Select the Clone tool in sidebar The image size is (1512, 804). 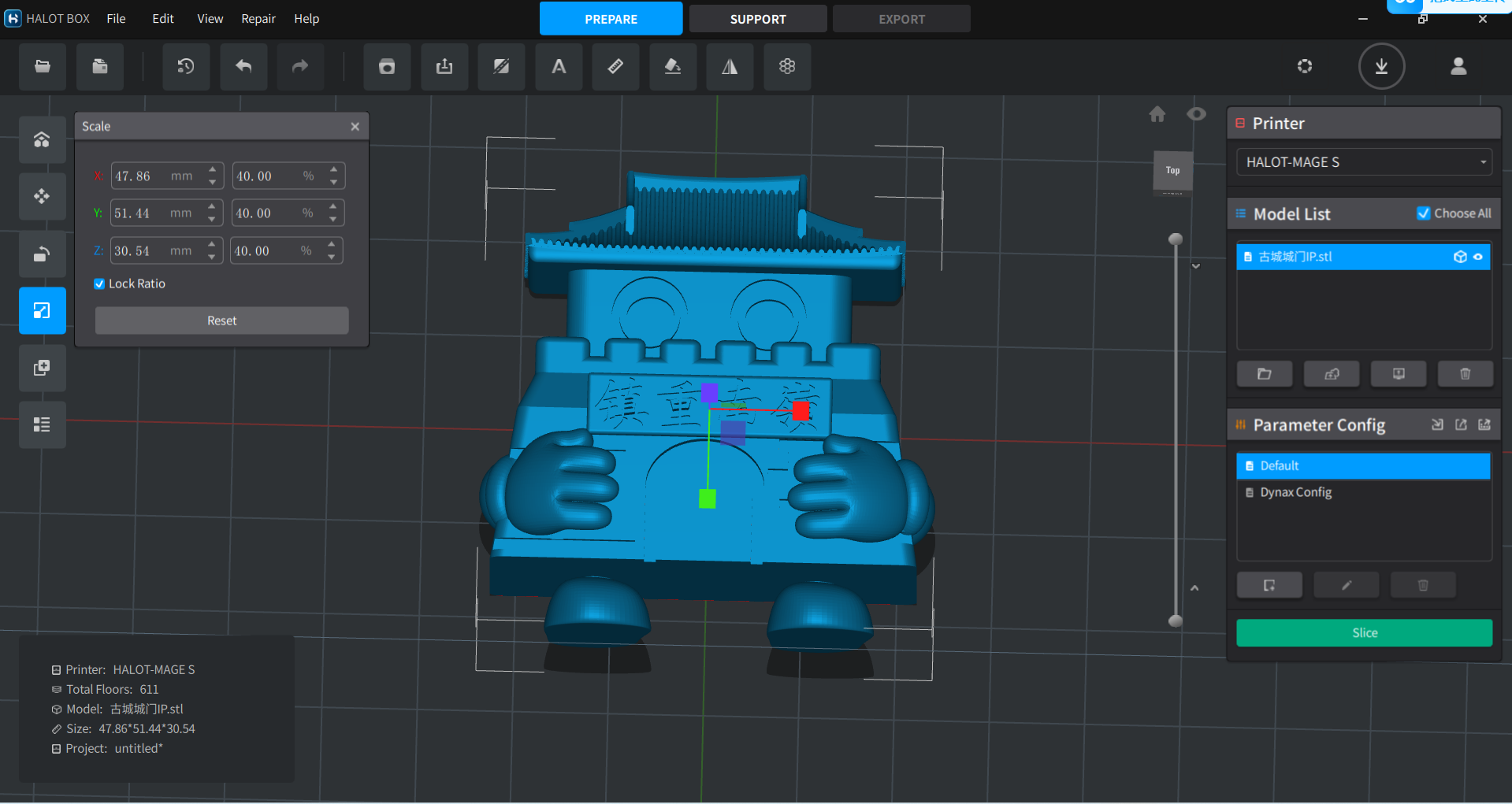[43, 368]
